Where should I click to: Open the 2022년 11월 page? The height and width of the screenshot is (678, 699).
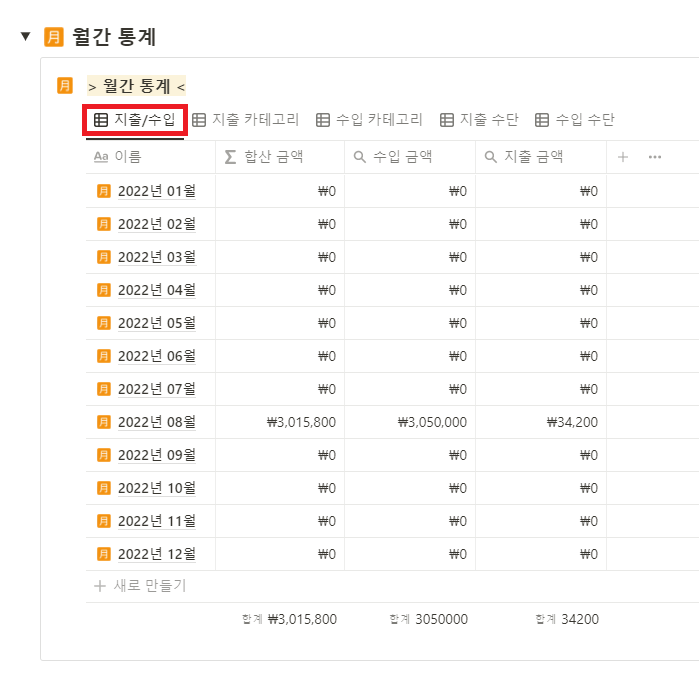pos(156,521)
